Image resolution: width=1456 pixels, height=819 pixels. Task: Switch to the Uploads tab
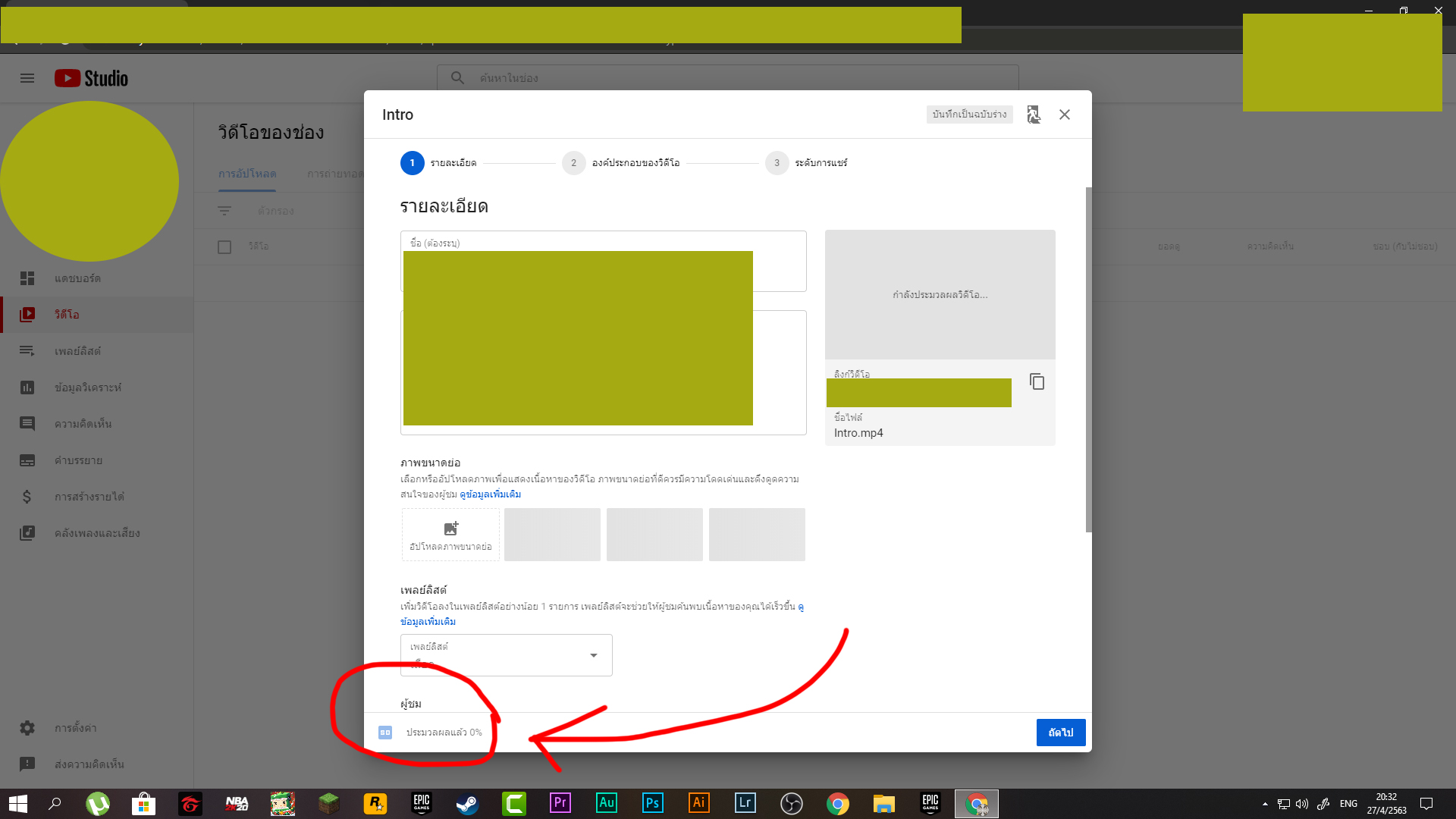(247, 174)
